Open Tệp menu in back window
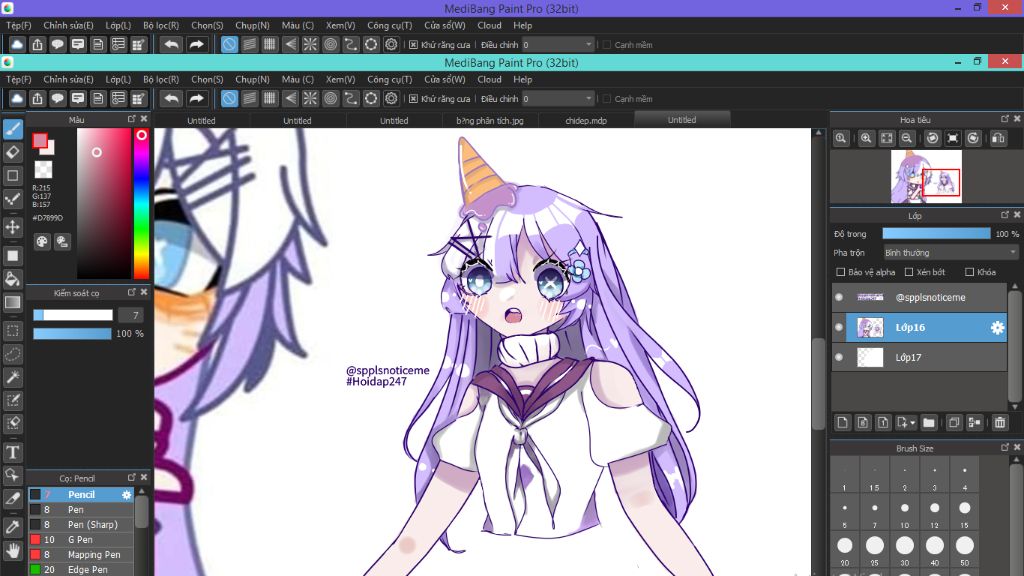The height and width of the screenshot is (576, 1024). coord(18,25)
